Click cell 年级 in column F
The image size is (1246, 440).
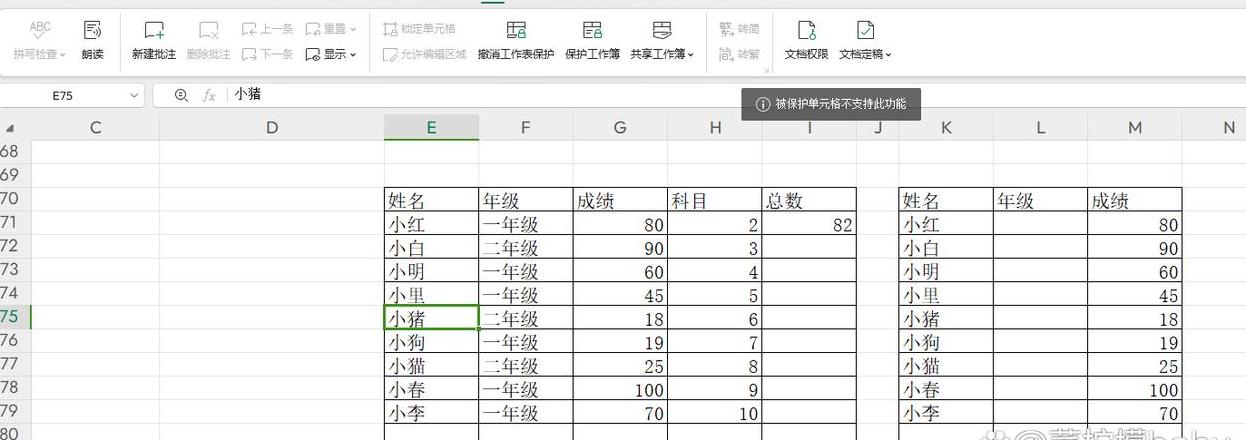pos(525,199)
